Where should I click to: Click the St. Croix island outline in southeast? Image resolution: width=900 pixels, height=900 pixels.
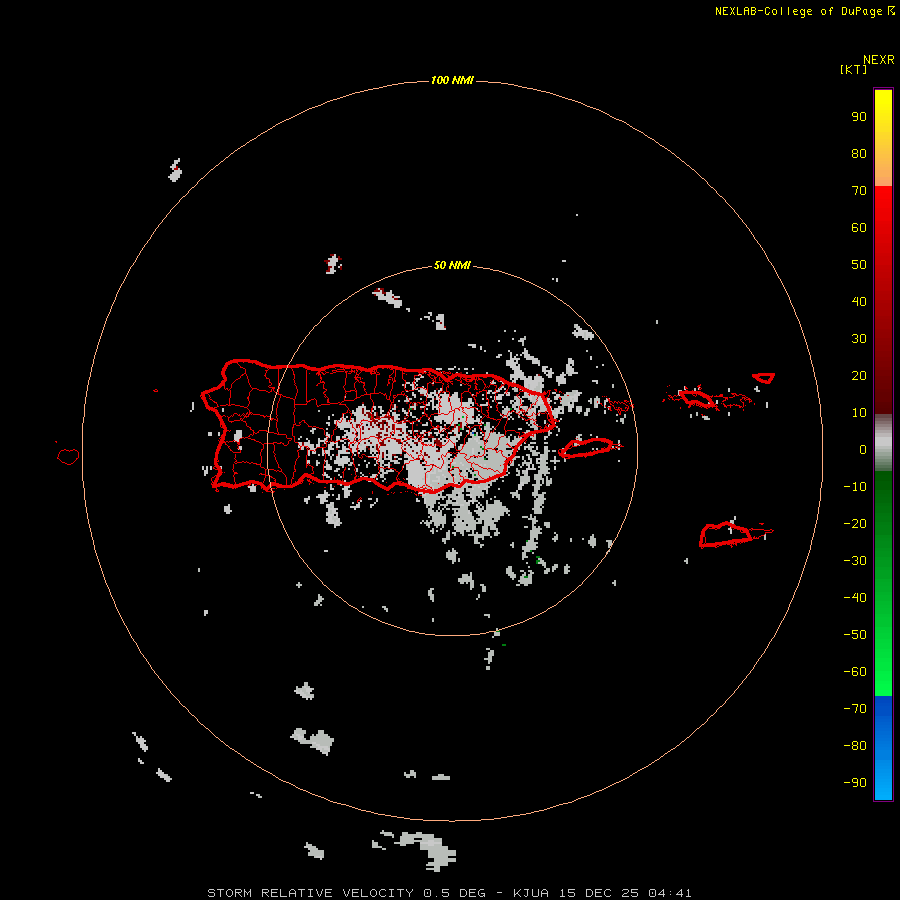click(725, 535)
